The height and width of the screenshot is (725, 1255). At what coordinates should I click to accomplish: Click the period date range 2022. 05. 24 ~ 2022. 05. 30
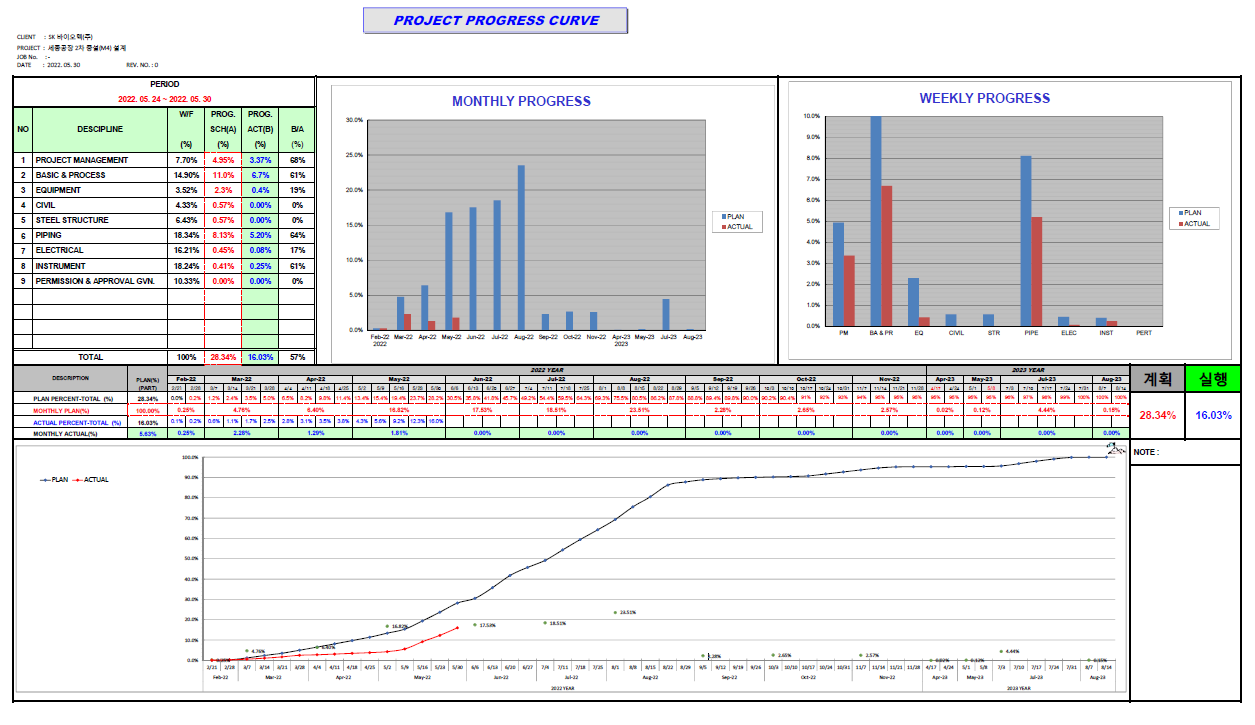[165, 99]
